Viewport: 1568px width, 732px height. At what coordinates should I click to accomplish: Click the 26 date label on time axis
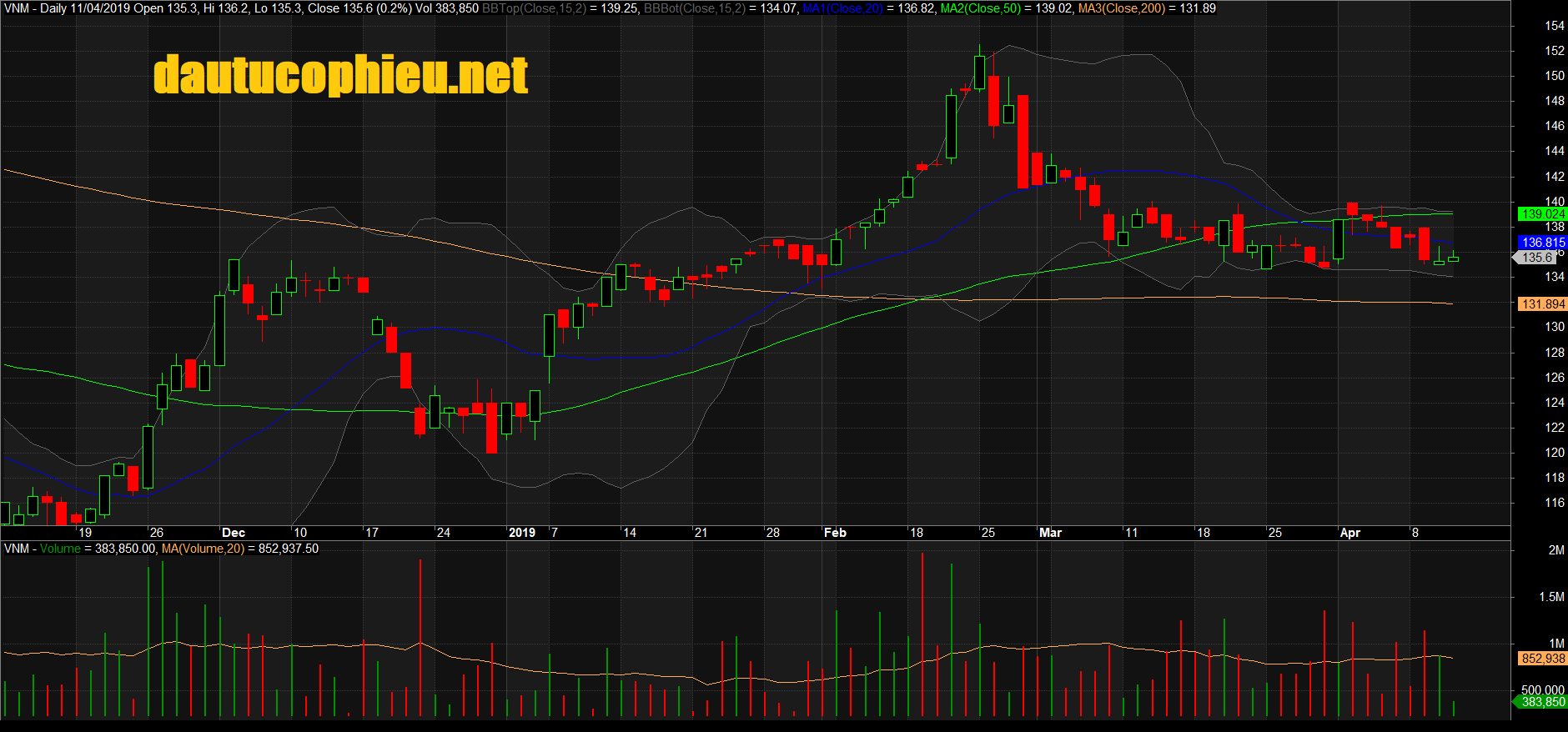pyautogui.click(x=156, y=533)
